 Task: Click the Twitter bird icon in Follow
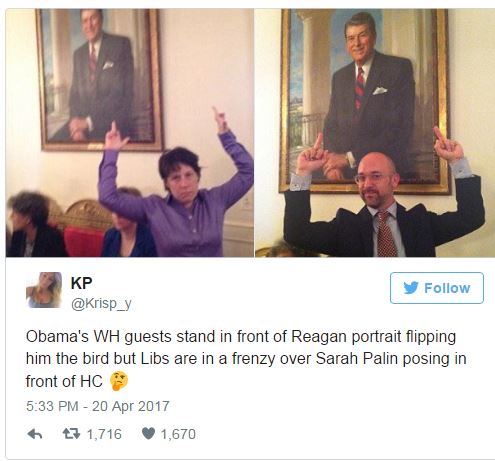coord(411,288)
